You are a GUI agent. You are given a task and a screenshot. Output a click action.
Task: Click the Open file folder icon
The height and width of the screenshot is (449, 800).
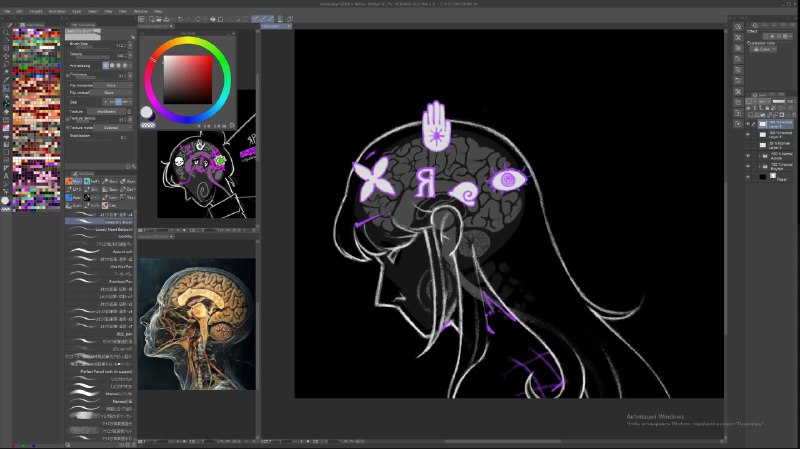coord(159,19)
